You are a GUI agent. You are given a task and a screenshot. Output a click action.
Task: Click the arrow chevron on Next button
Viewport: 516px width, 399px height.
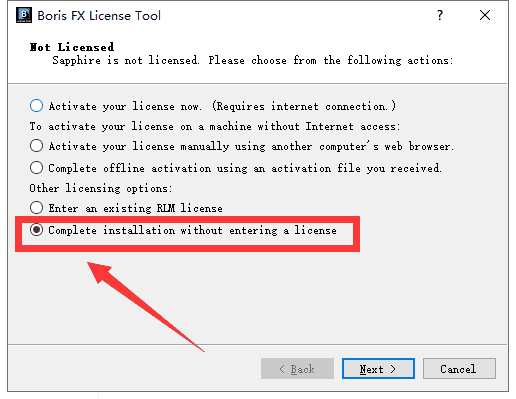[393, 369]
